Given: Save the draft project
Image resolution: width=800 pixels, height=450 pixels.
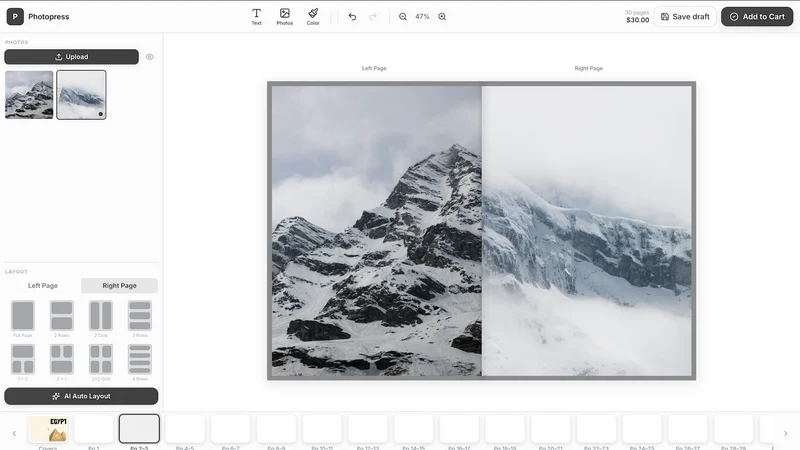Looking at the screenshot, I should pyautogui.click(x=685, y=16).
